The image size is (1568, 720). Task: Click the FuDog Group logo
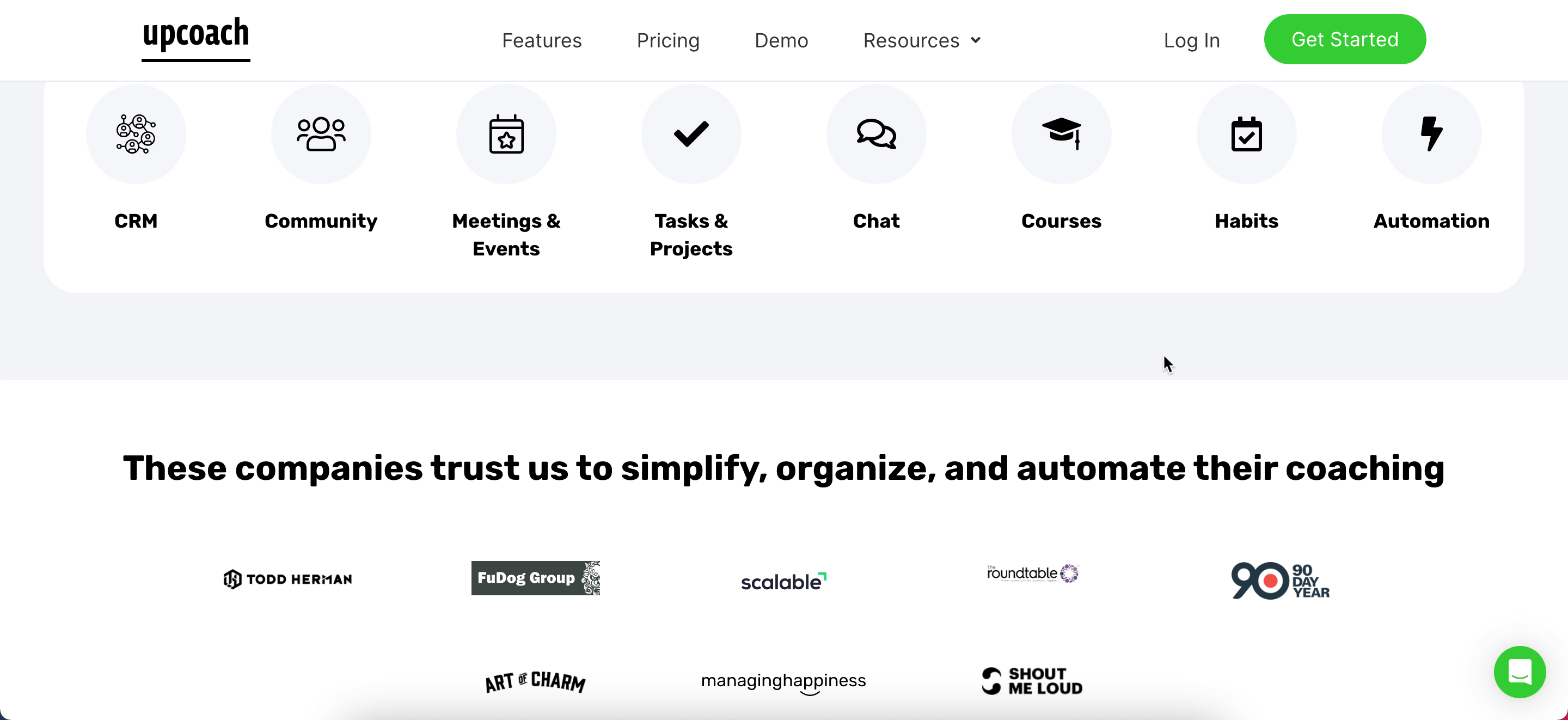[x=535, y=577]
